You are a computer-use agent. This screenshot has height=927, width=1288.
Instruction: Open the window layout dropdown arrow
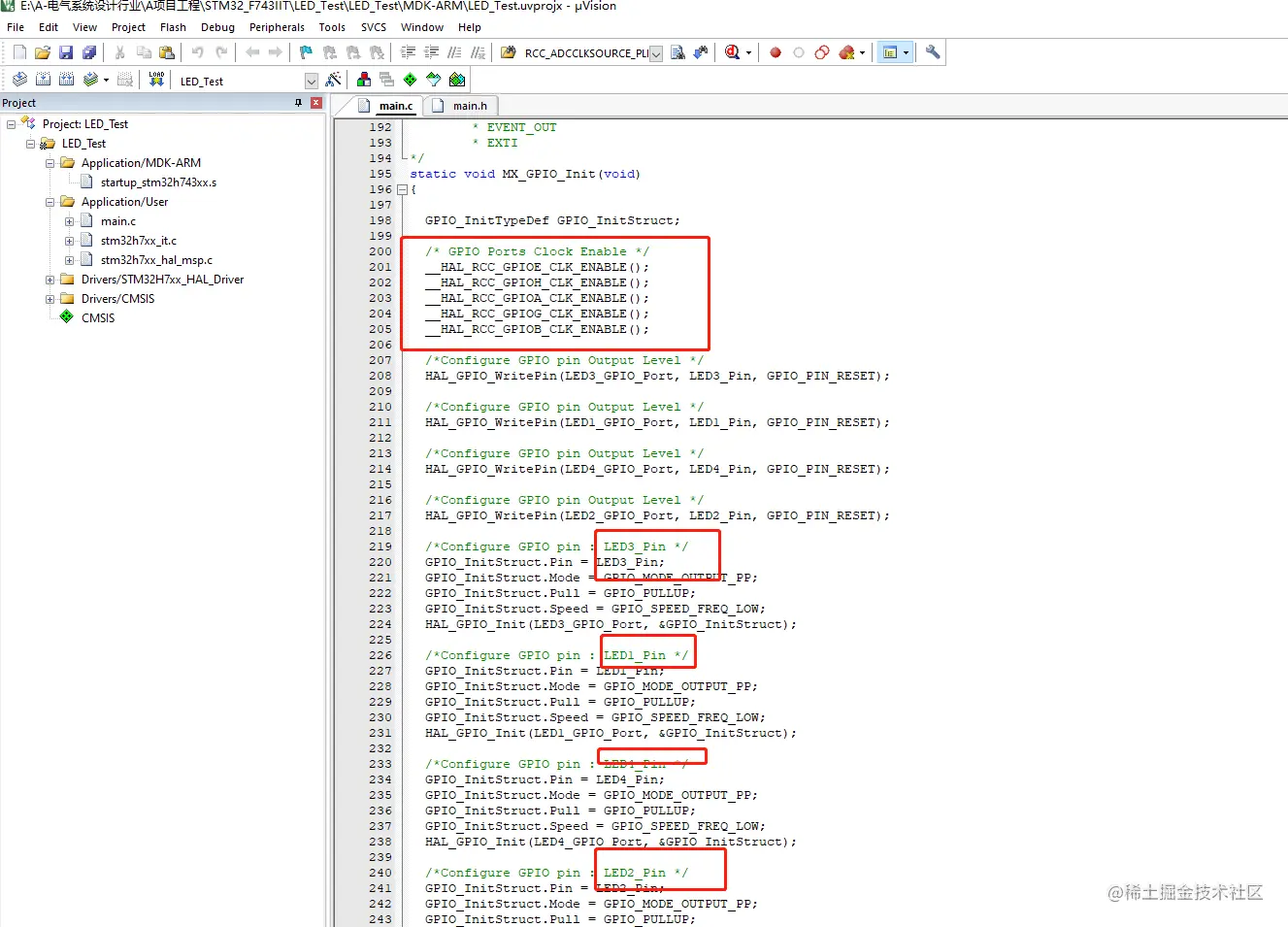coord(906,52)
